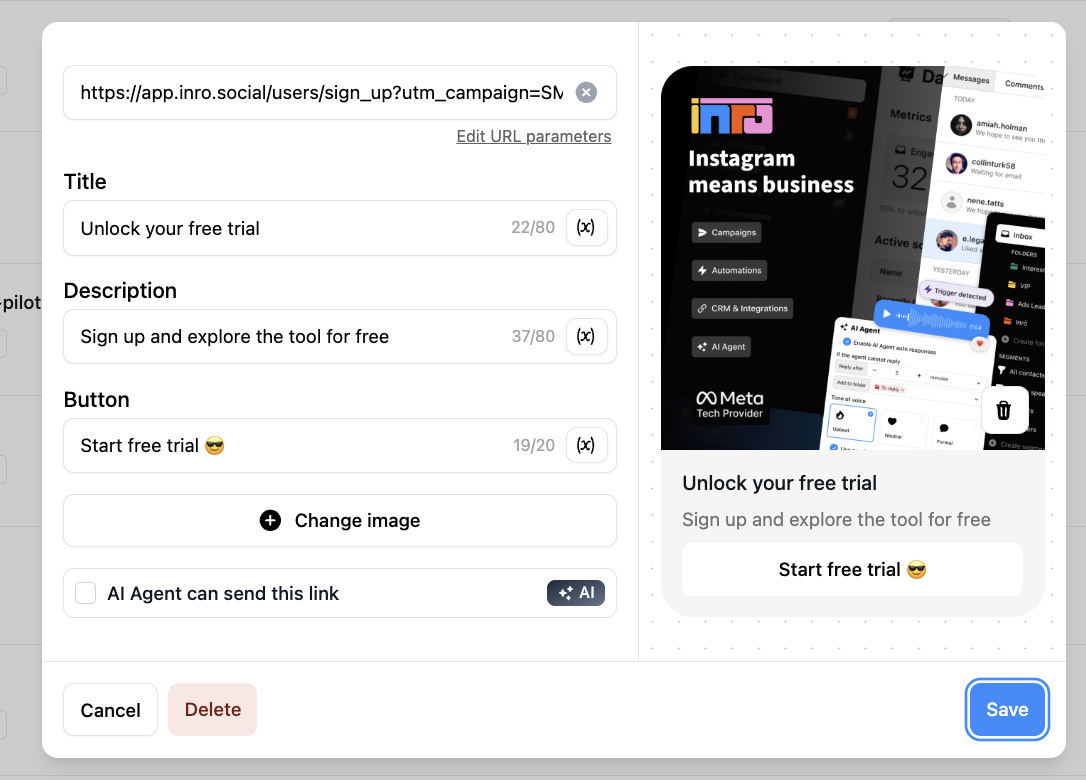Open Edit URL parameters link
The height and width of the screenshot is (780, 1086).
[533, 136]
